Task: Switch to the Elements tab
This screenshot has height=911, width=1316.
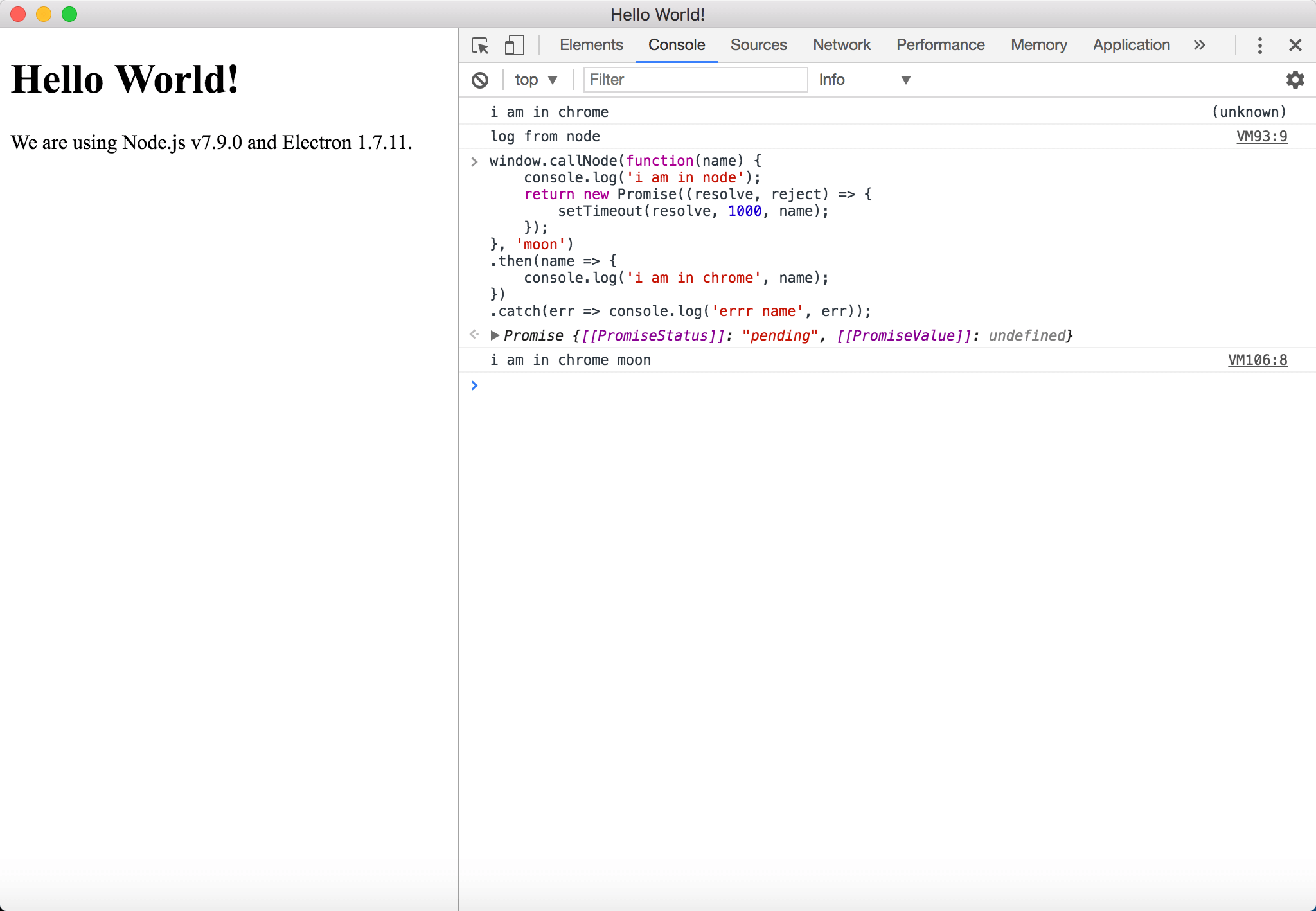Action: (x=591, y=45)
